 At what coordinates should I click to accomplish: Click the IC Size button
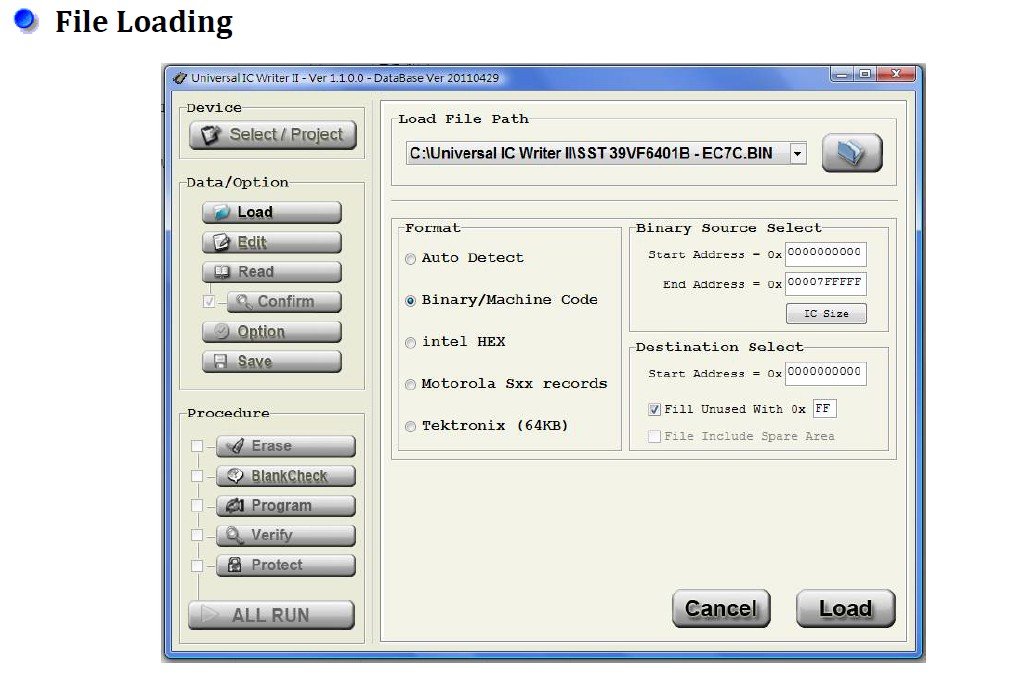(x=826, y=314)
